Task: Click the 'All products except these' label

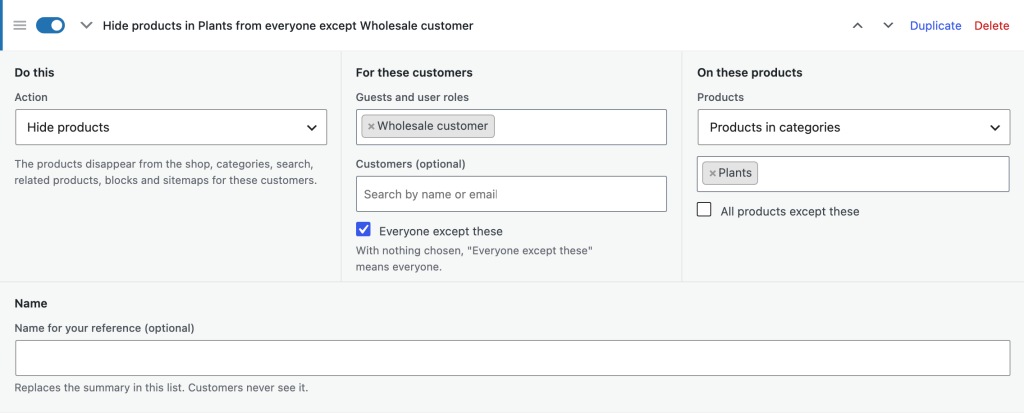Action: (790, 212)
